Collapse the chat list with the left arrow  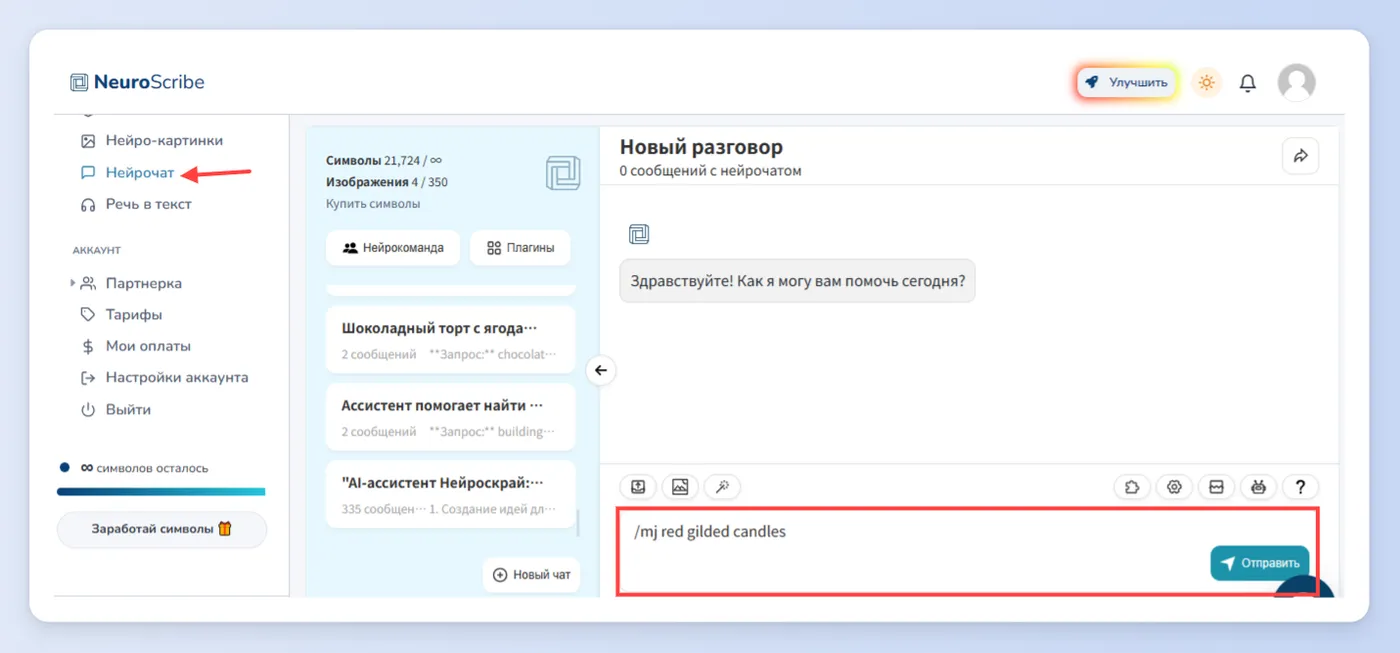601,371
